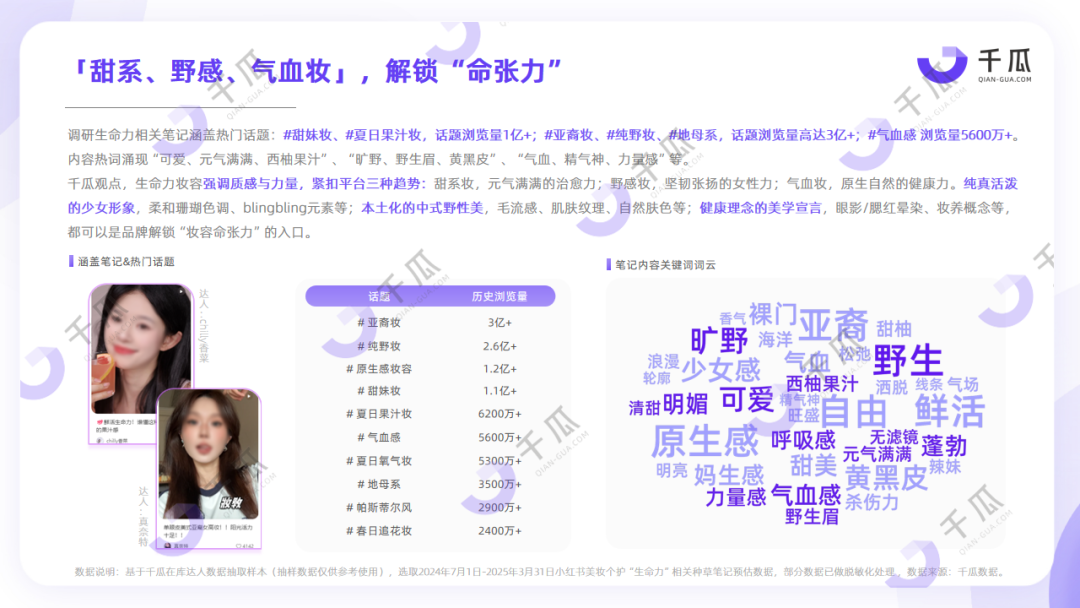Click the word 野生眉 in the word cloud

(812, 516)
